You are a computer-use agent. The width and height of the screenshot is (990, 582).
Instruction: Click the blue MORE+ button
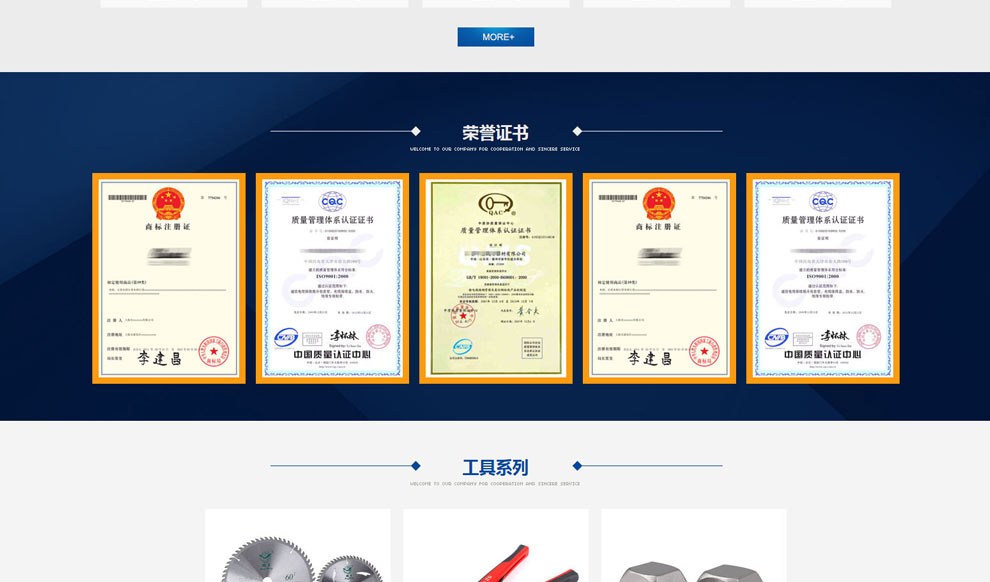[496, 37]
